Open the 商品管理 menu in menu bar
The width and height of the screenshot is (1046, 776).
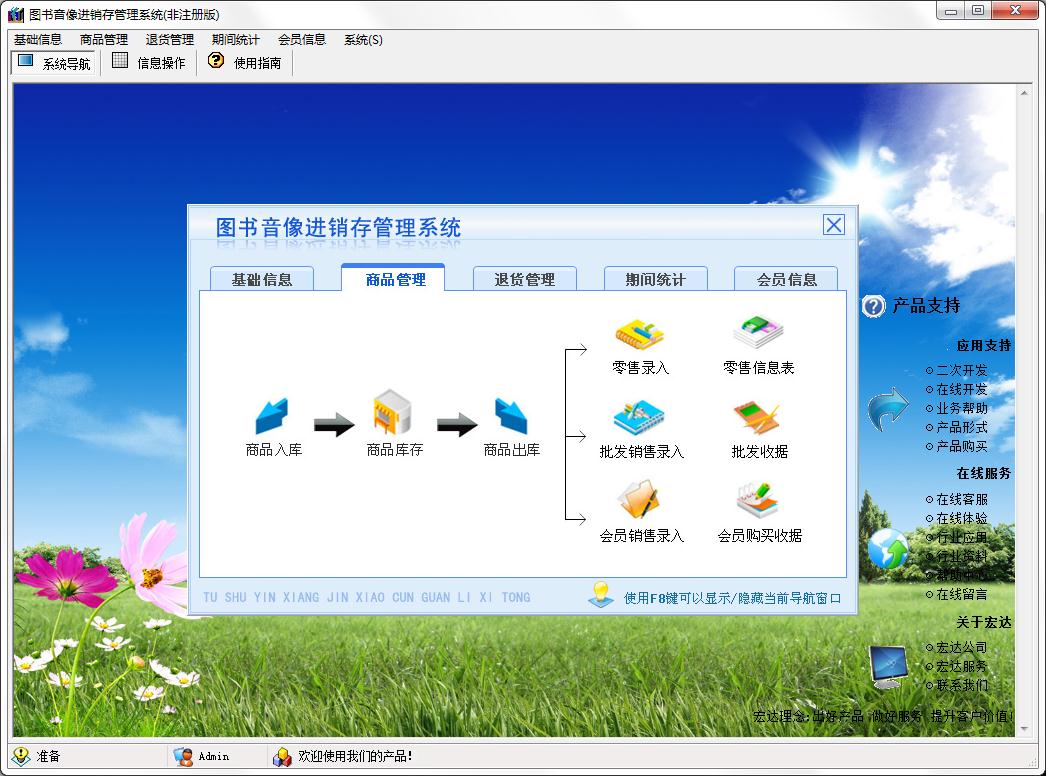[103, 39]
